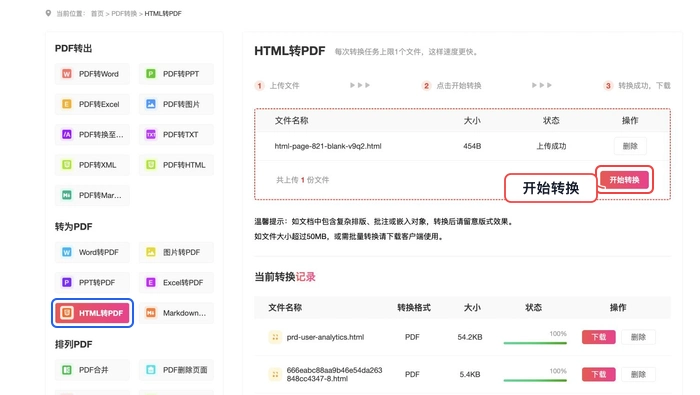Click progress bar of 666eabc88aa9b46e54da263 file
This screenshot has width=700, height=395.
tap(535, 380)
